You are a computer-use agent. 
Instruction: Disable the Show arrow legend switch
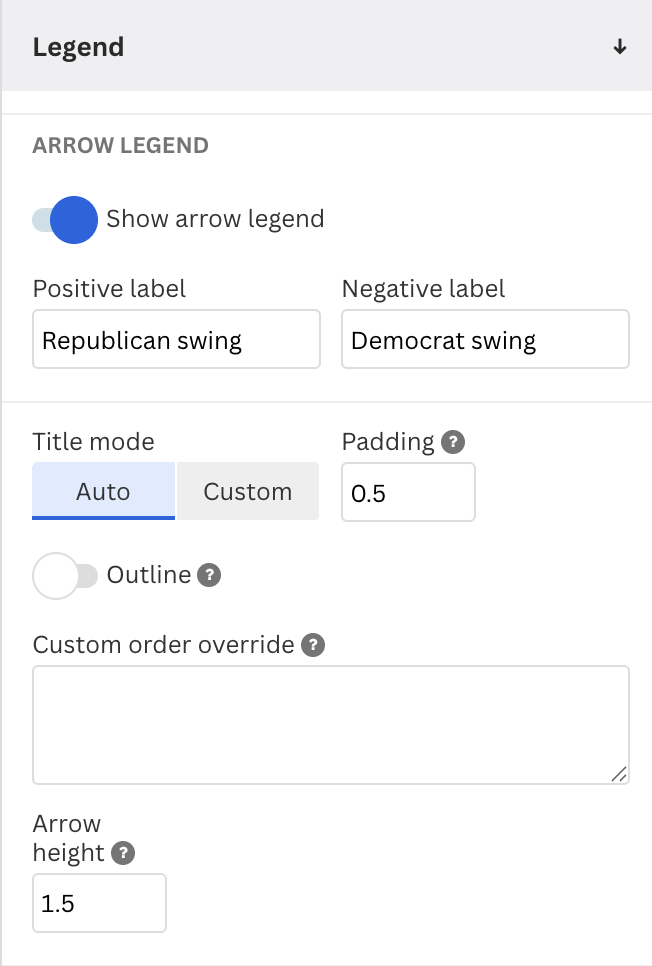point(65,220)
